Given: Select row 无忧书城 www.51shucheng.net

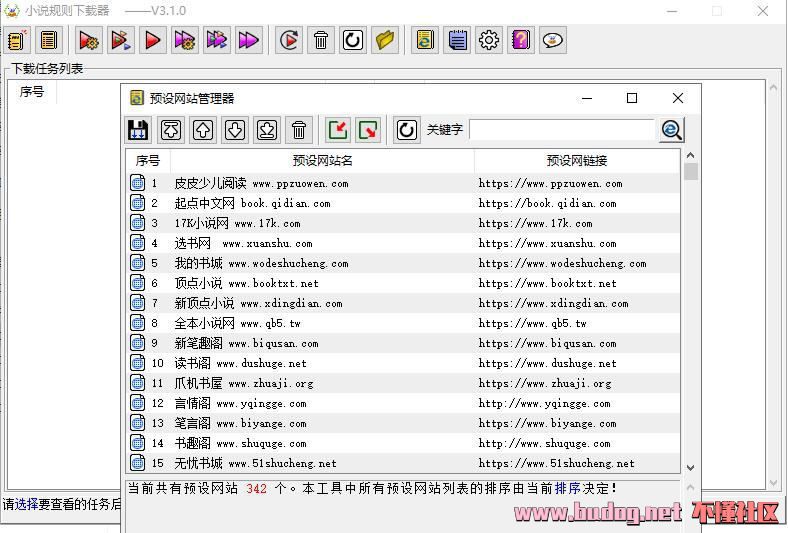Looking at the screenshot, I should point(403,463).
